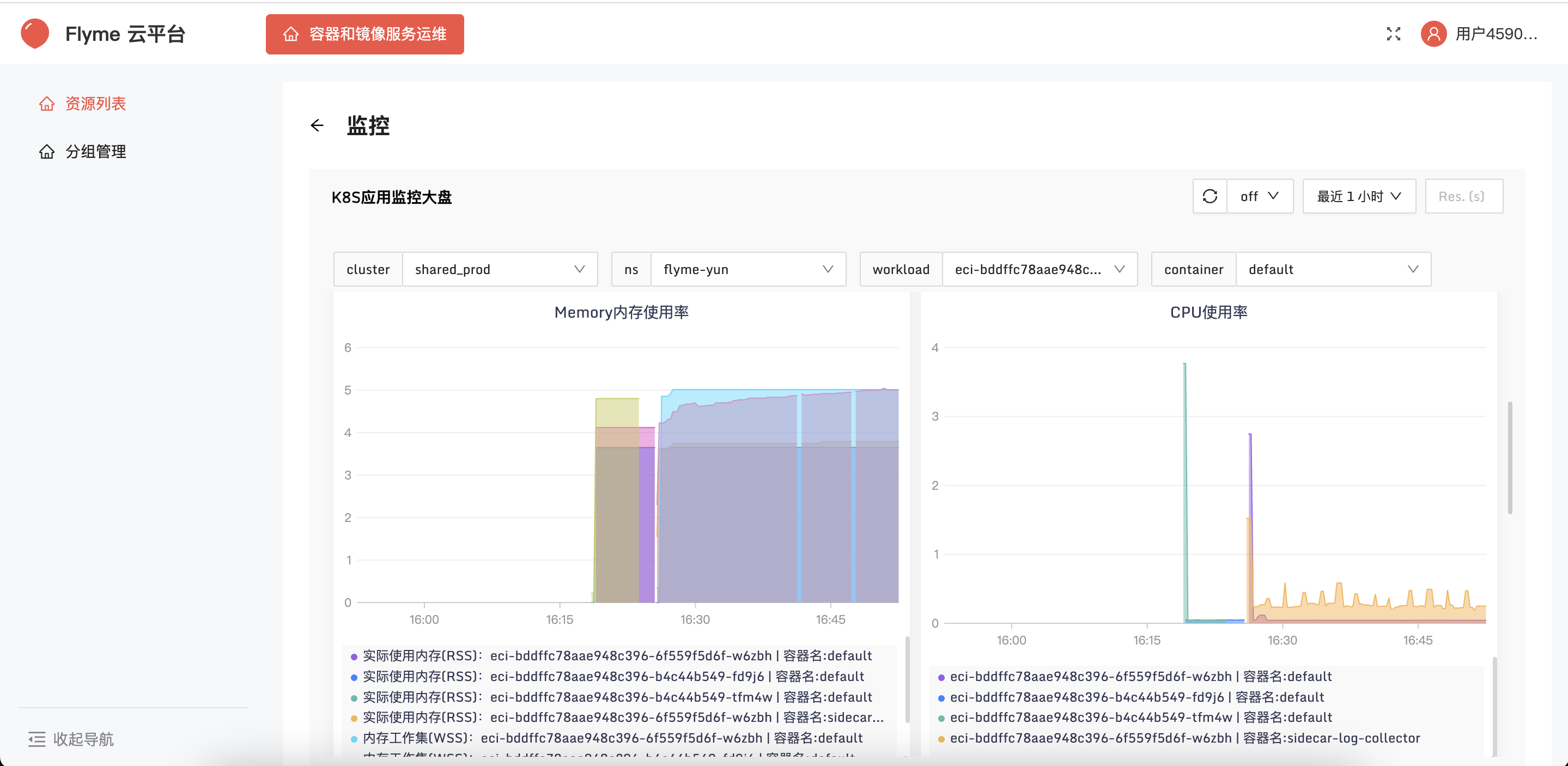Click the home icon next to 分组管理
1568x766 pixels.
pyautogui.click(x=47, y=151)
